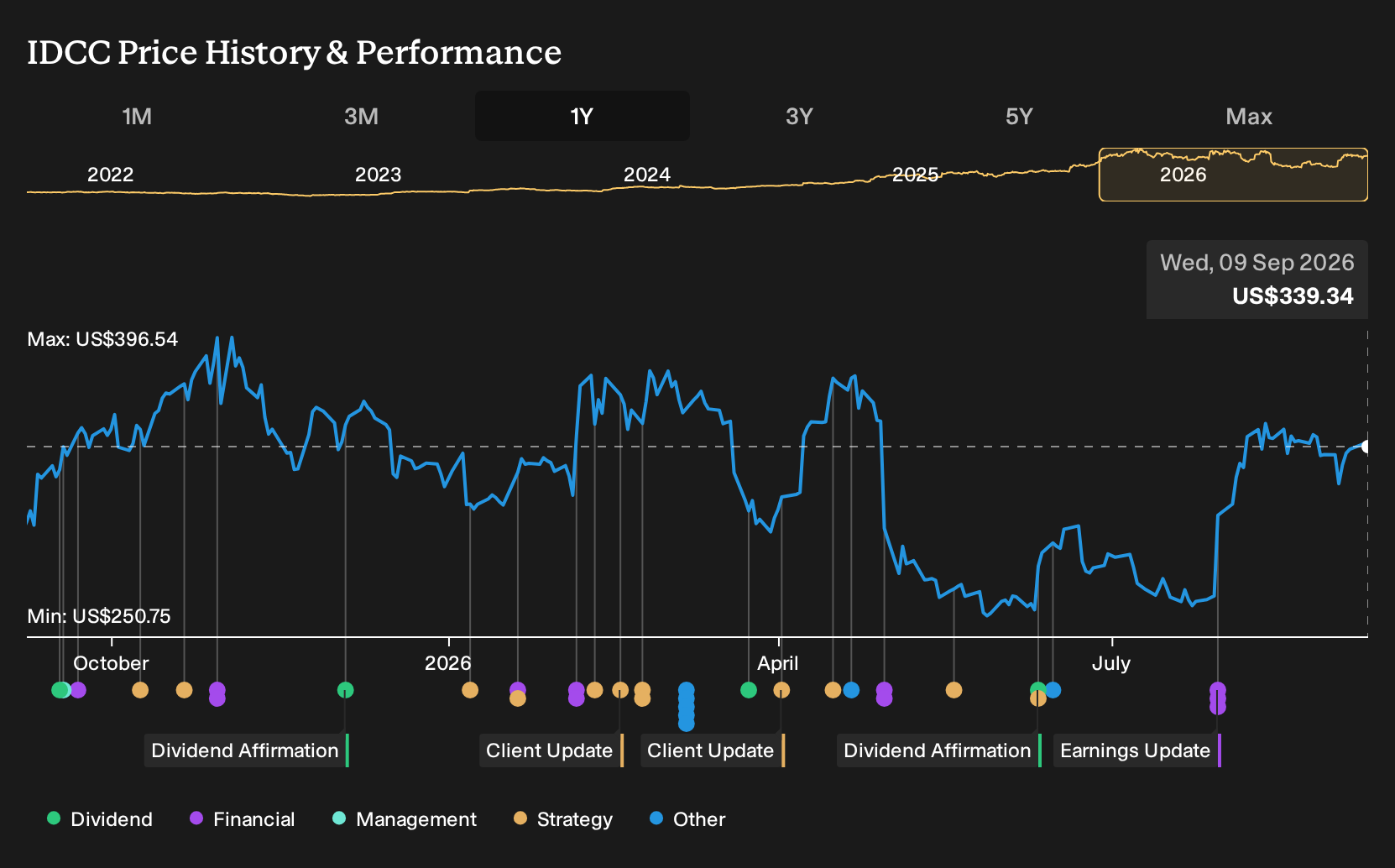Select the orange Strategy marker under the April tick
Viewport: 1395px width, 868px height.
[781, 690]
